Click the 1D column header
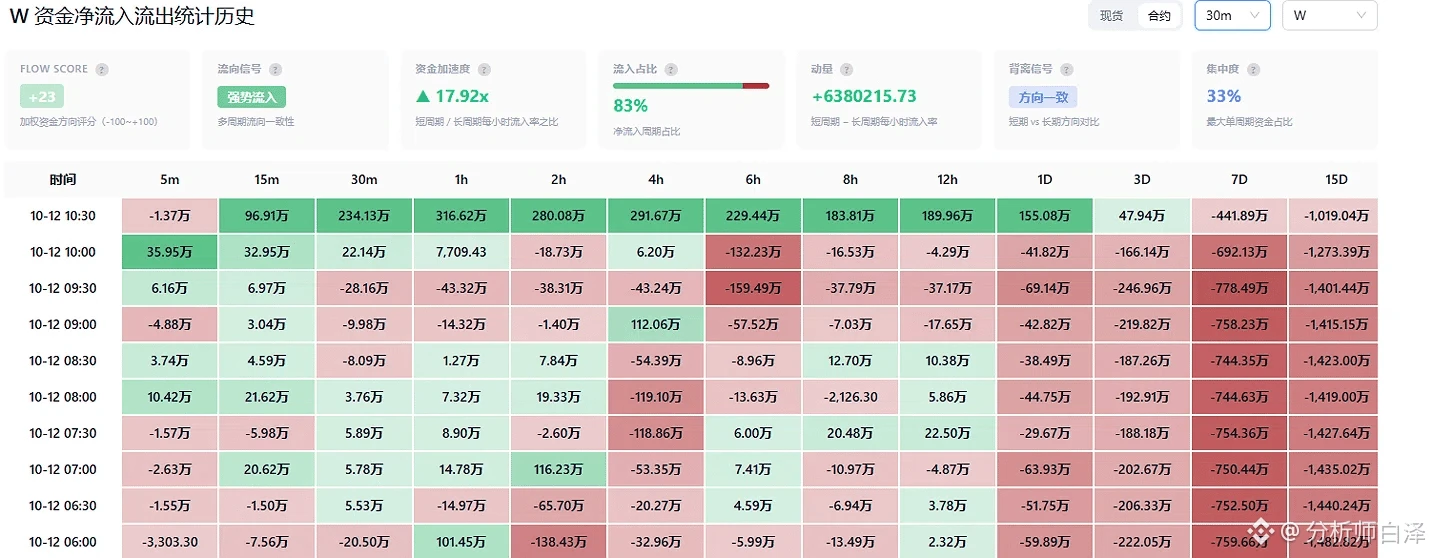 click(x=1044, y=180)
